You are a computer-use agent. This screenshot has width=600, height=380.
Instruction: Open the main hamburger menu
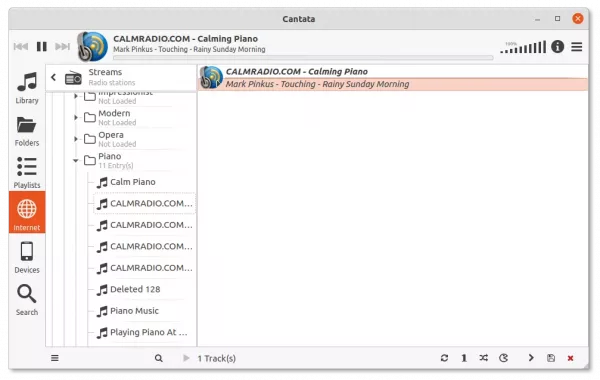[577, 47]
